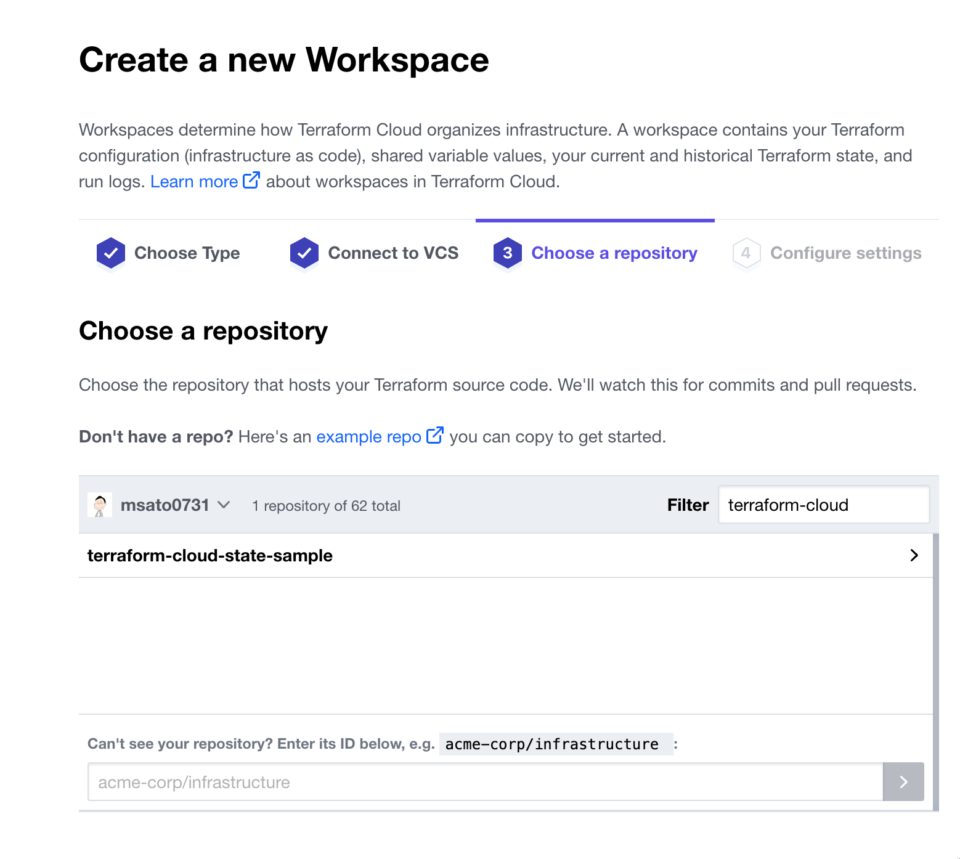The width and height of the screenshot is (960, 859).
Task: Click the Filter label
Action: (x=688, y=505)
